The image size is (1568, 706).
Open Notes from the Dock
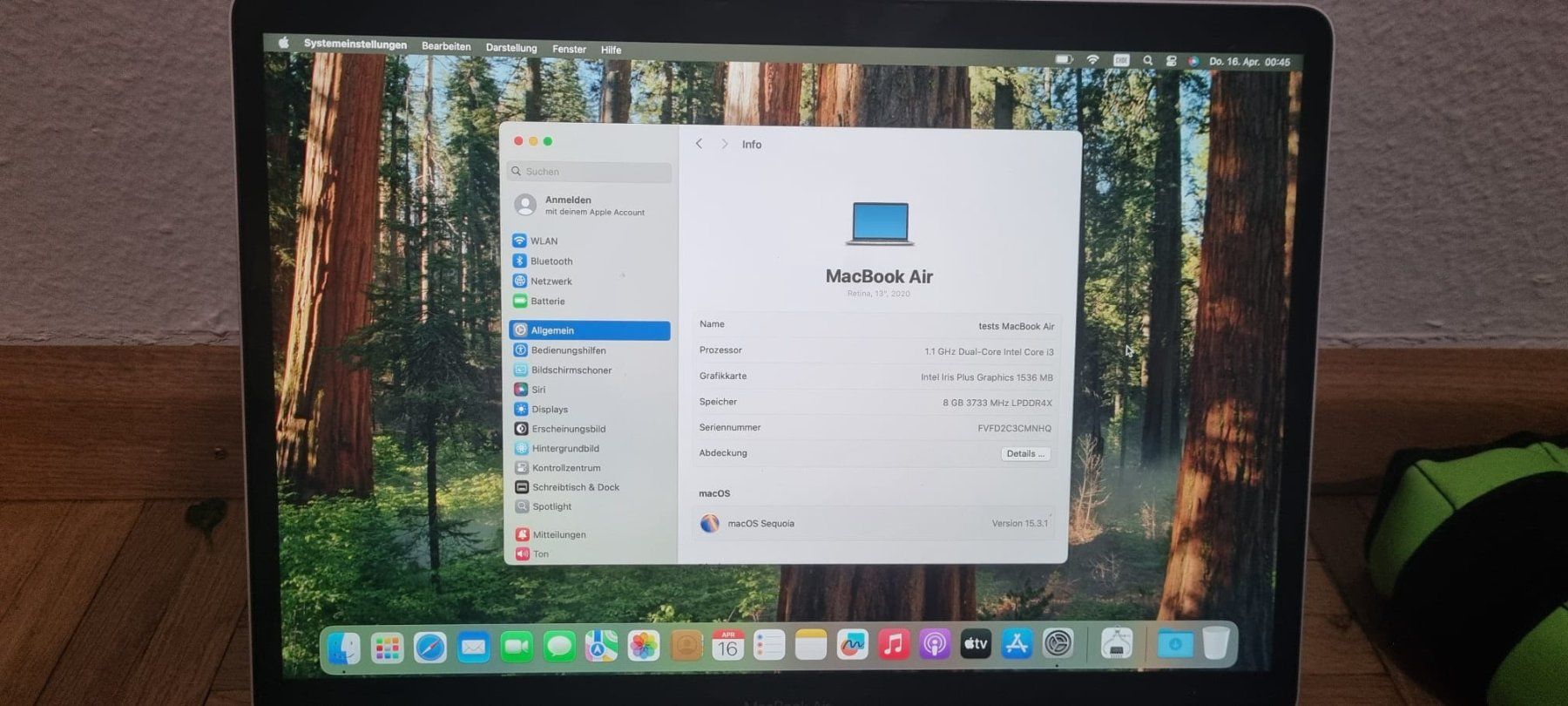(x=811, y=645)
